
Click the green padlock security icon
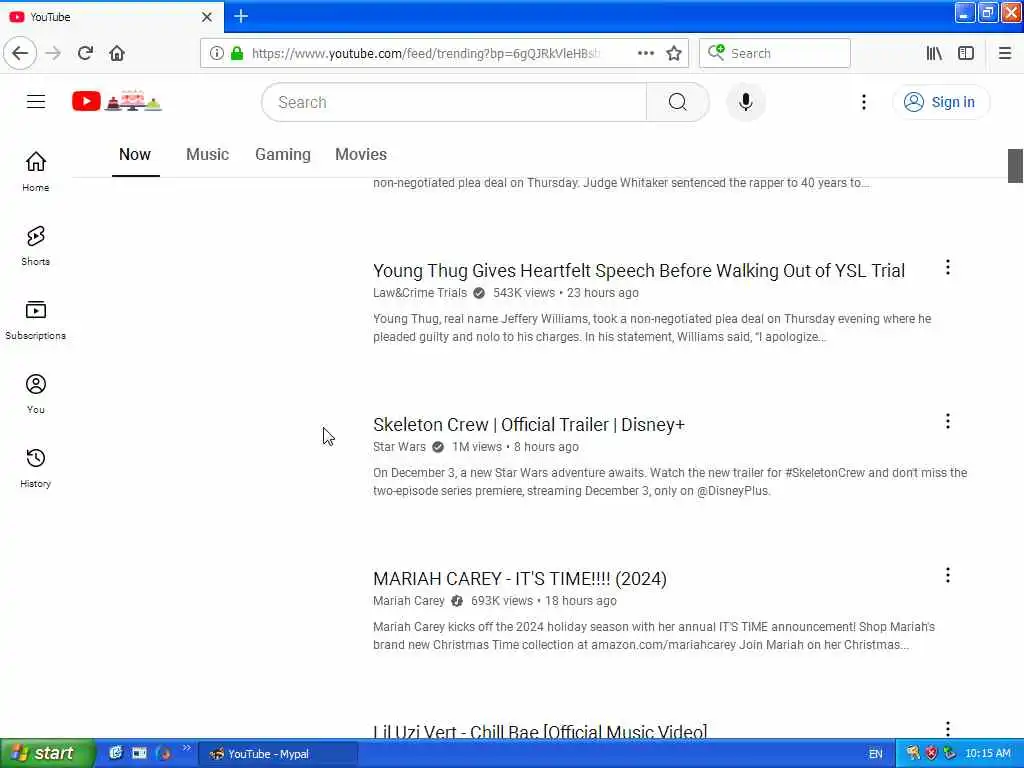tap(237, 53)
